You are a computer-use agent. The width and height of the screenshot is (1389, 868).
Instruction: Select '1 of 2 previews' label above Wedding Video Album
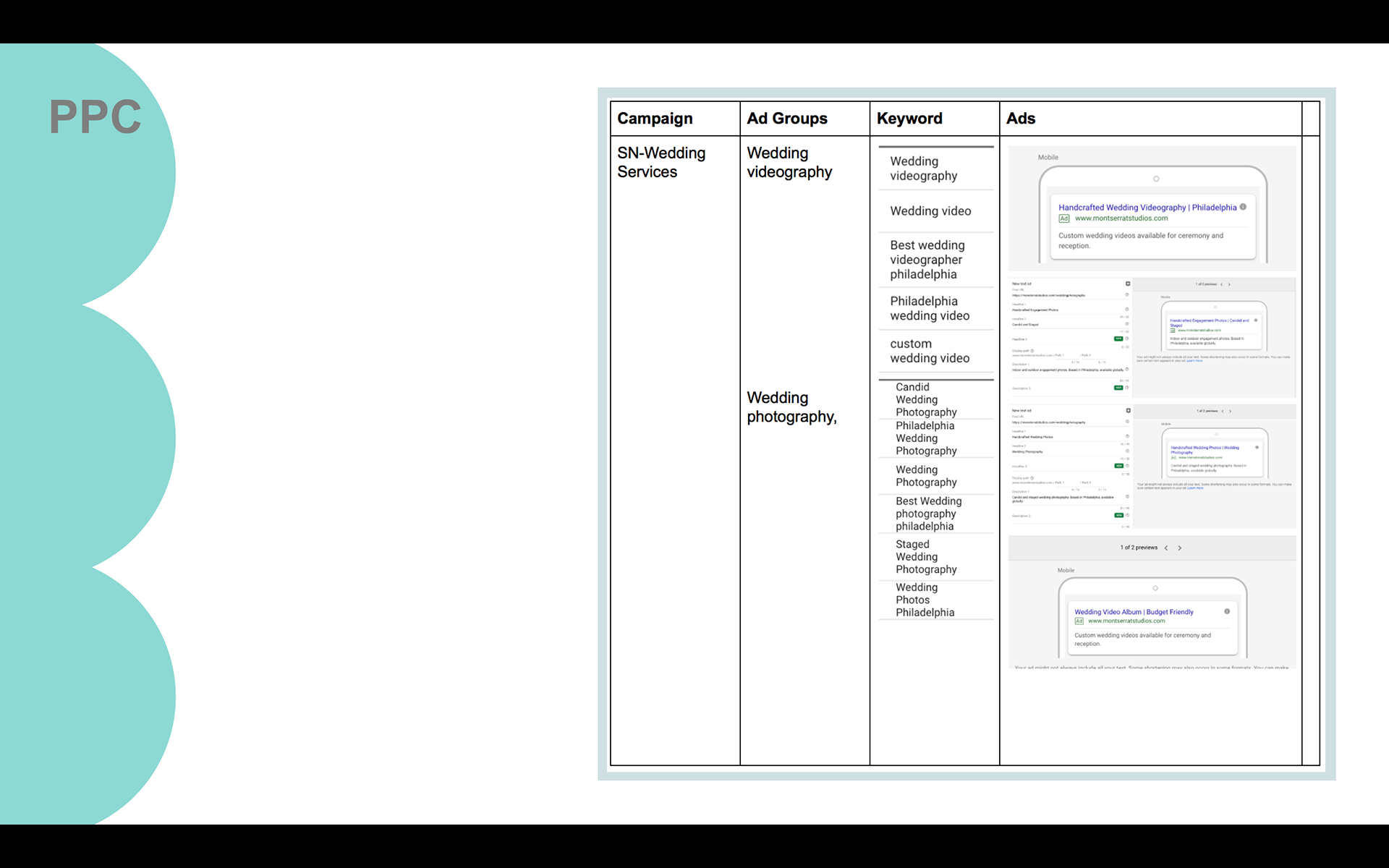tap(1139, 548)
